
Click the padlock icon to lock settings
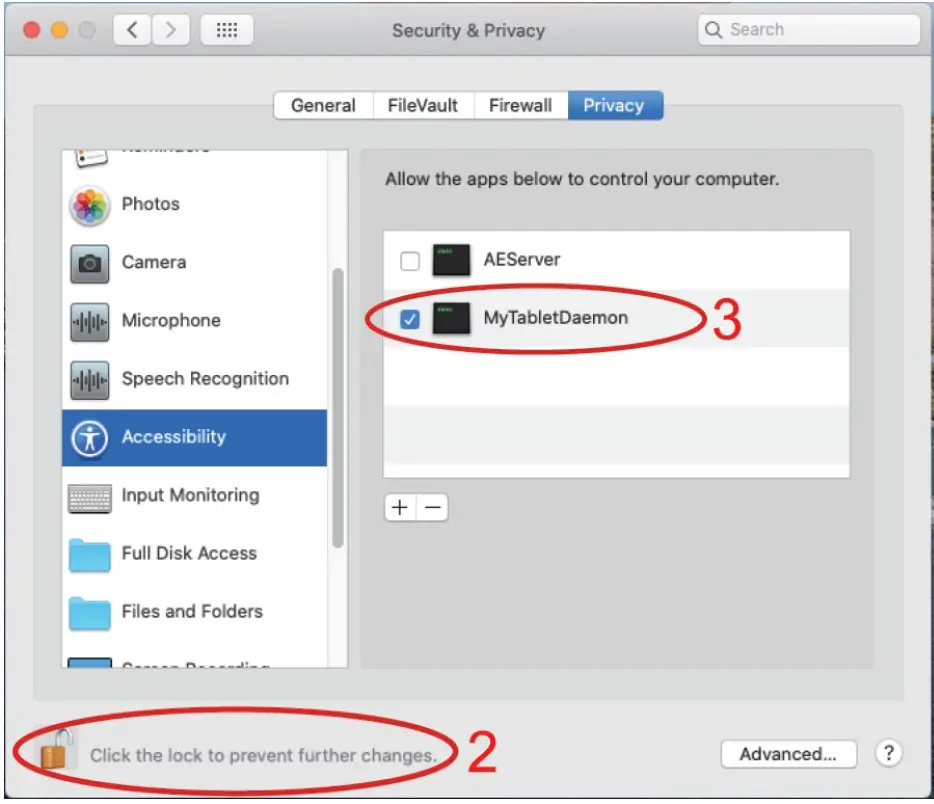[x=56, y=749]
